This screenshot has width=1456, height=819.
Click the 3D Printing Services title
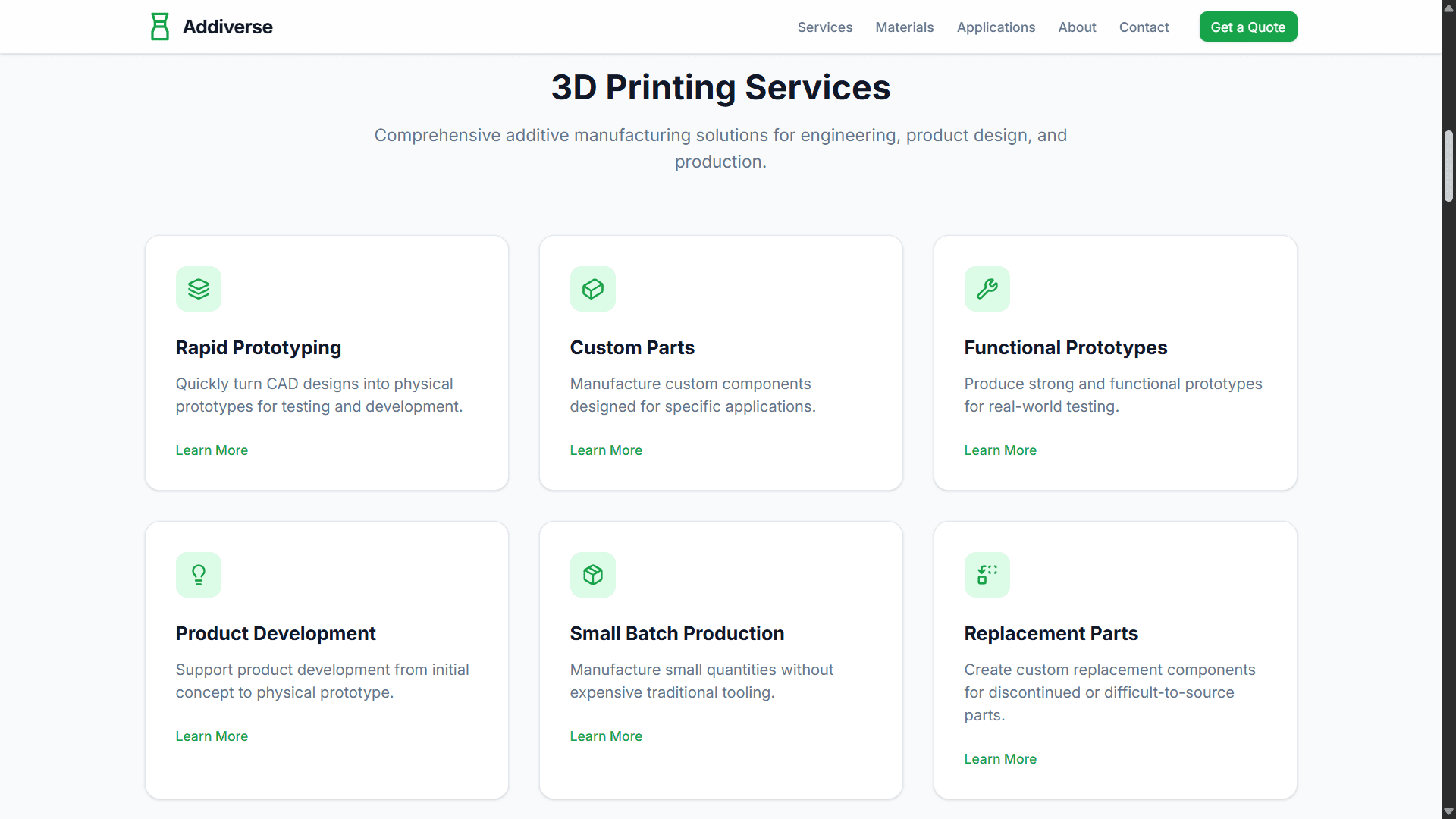[720, 87]
